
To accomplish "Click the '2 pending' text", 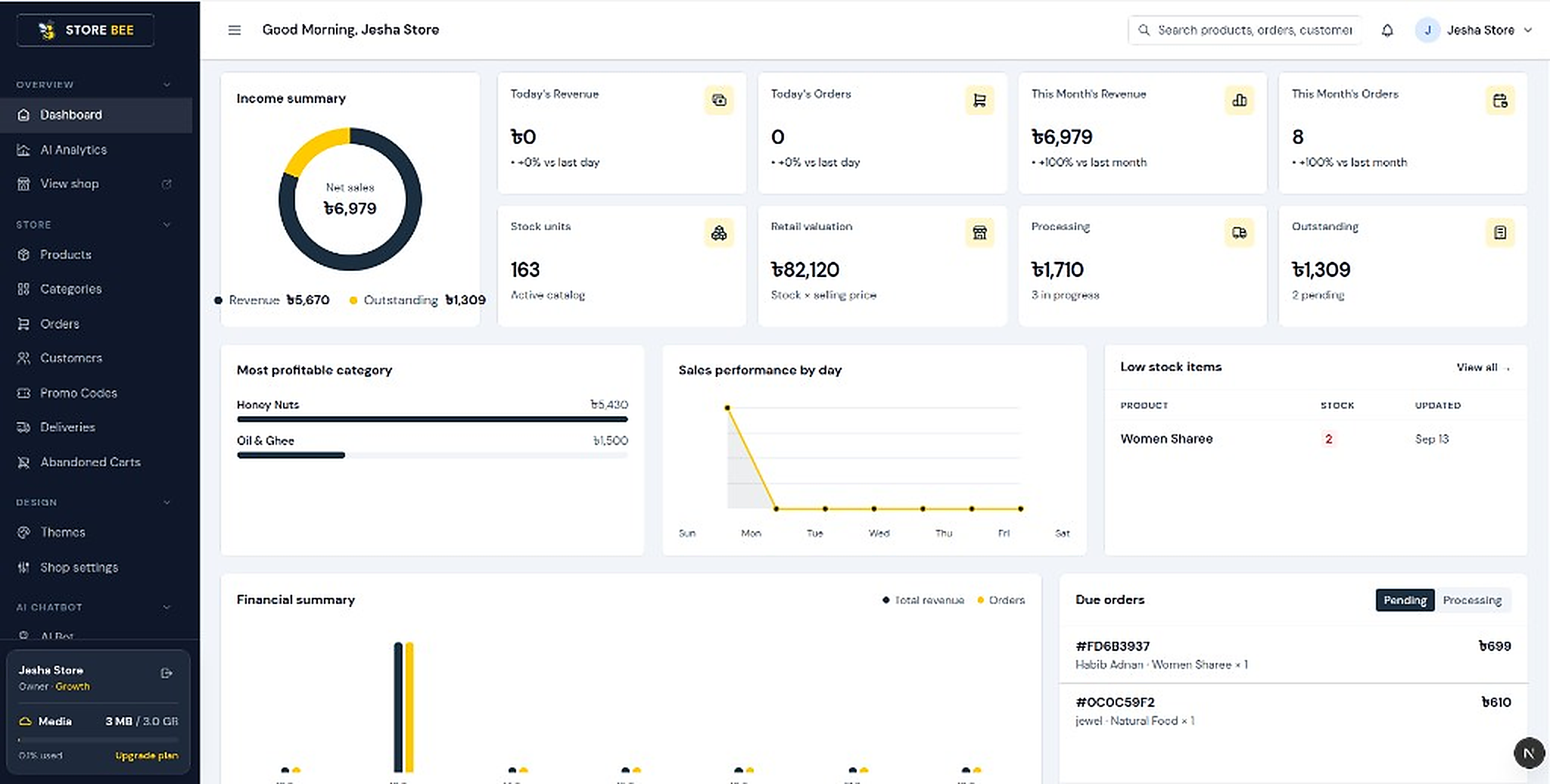I will (x=1318, y=295).
